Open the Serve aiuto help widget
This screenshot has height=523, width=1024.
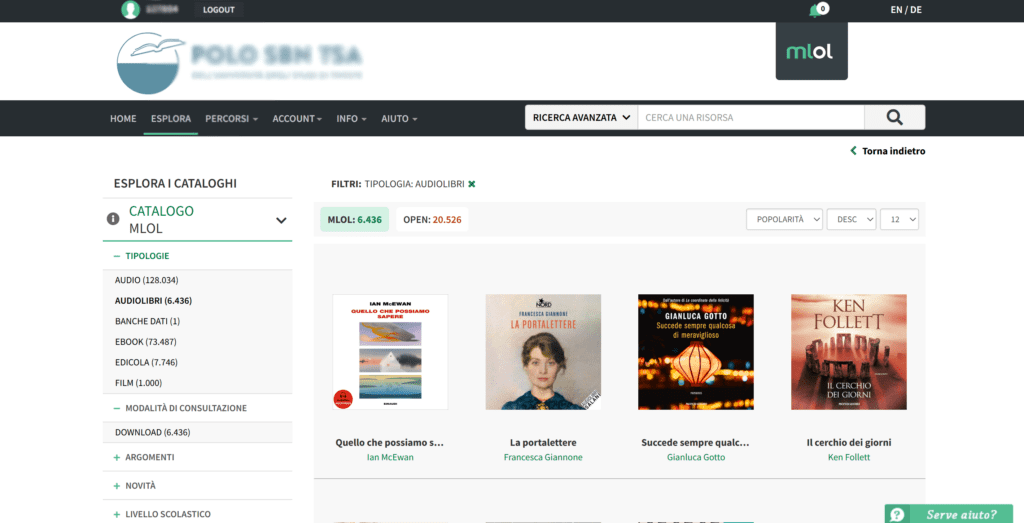tap(954, 514)
